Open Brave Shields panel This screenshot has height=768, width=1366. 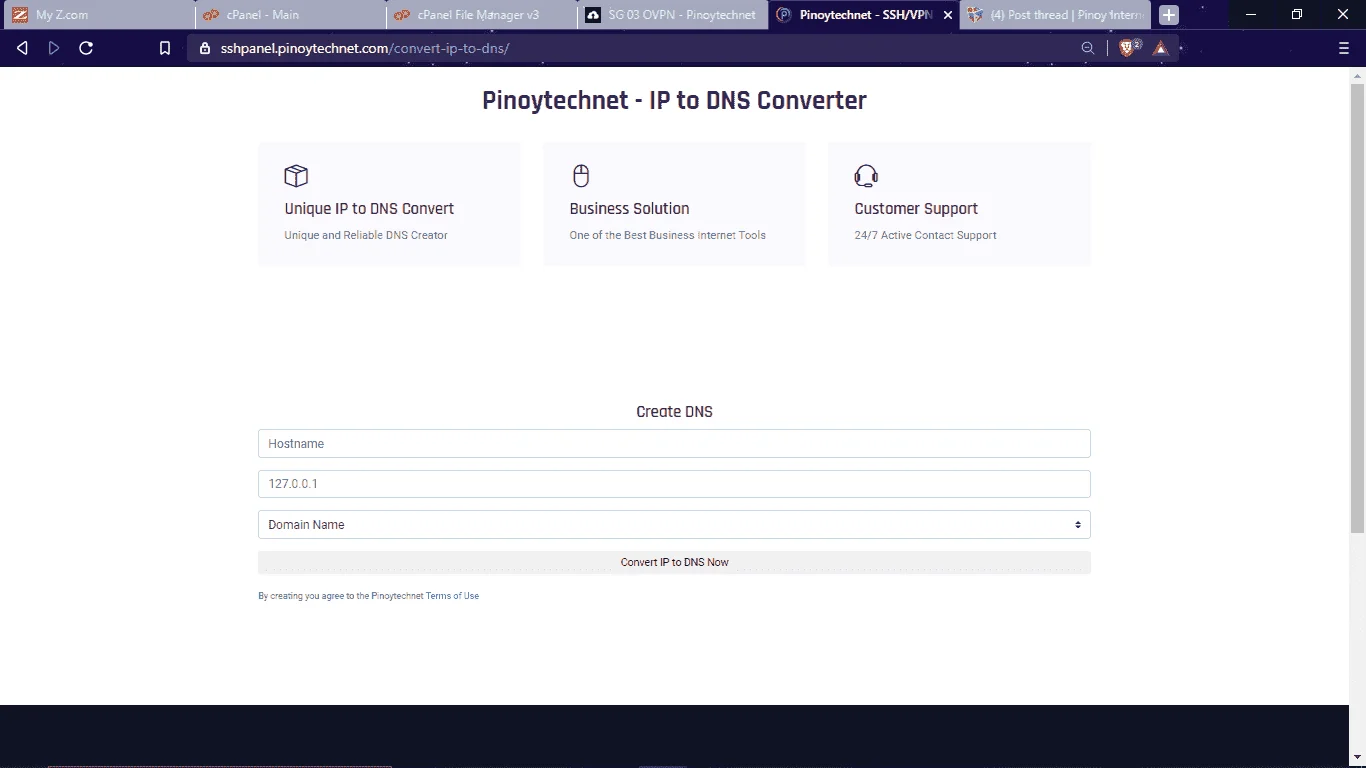1129,48
